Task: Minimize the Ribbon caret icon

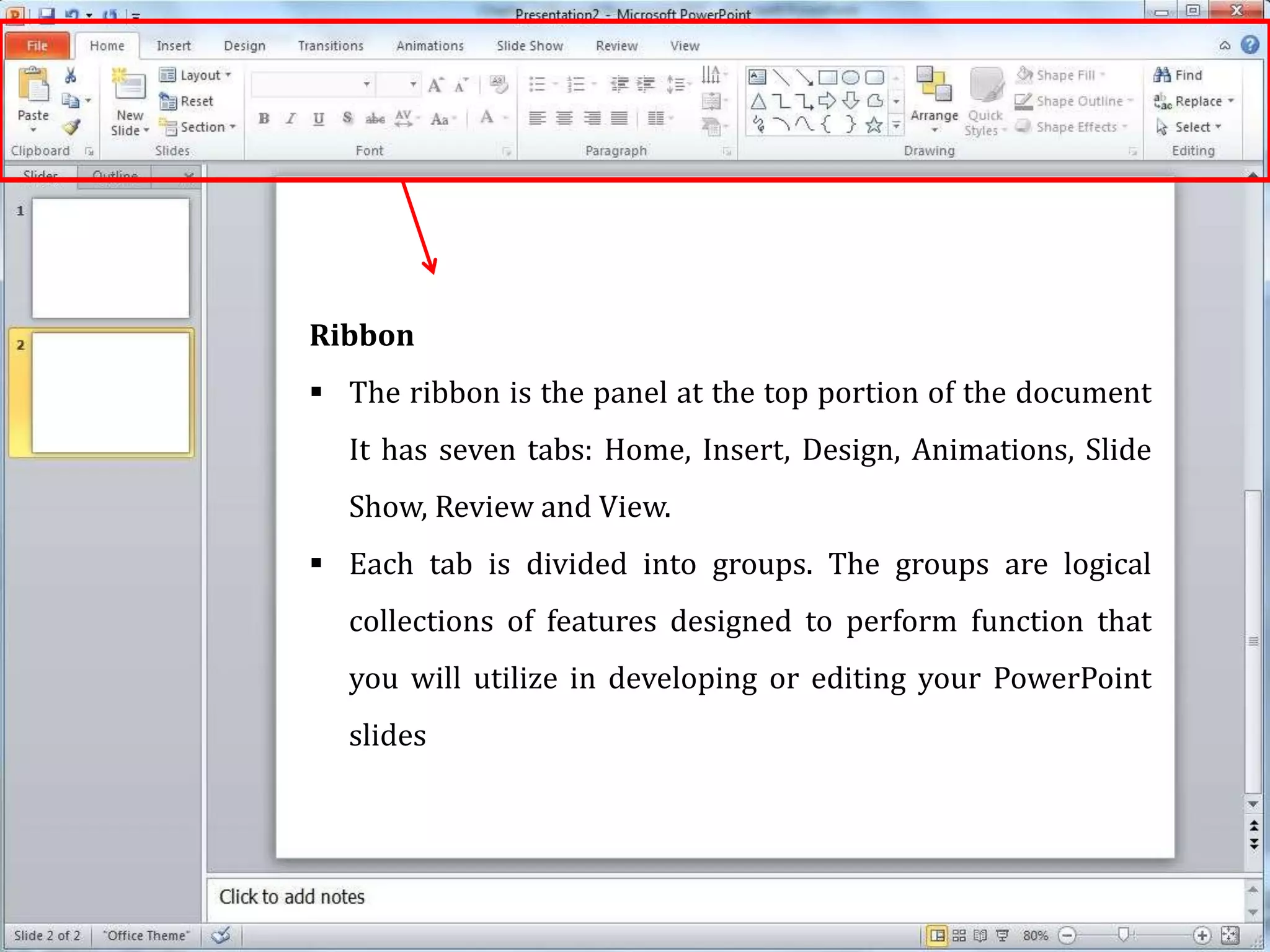Action: point(1225,45)
